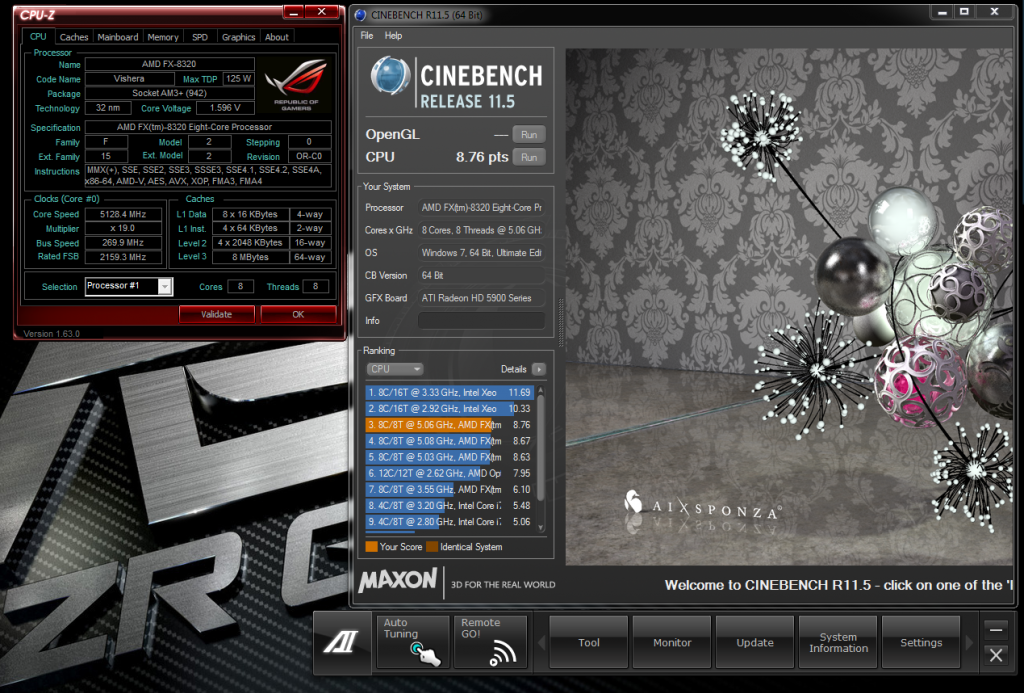Click the ranking list scroll-up arrow

pos(541,391)
